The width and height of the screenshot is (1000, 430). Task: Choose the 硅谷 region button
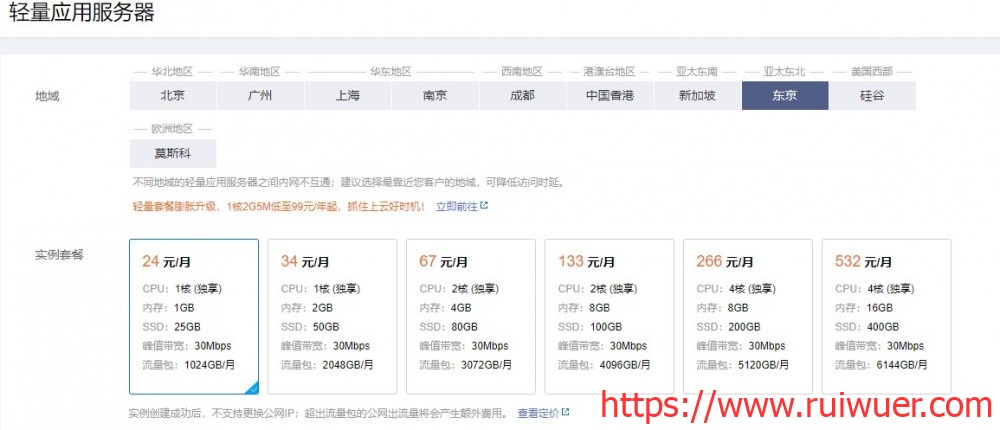872,96
